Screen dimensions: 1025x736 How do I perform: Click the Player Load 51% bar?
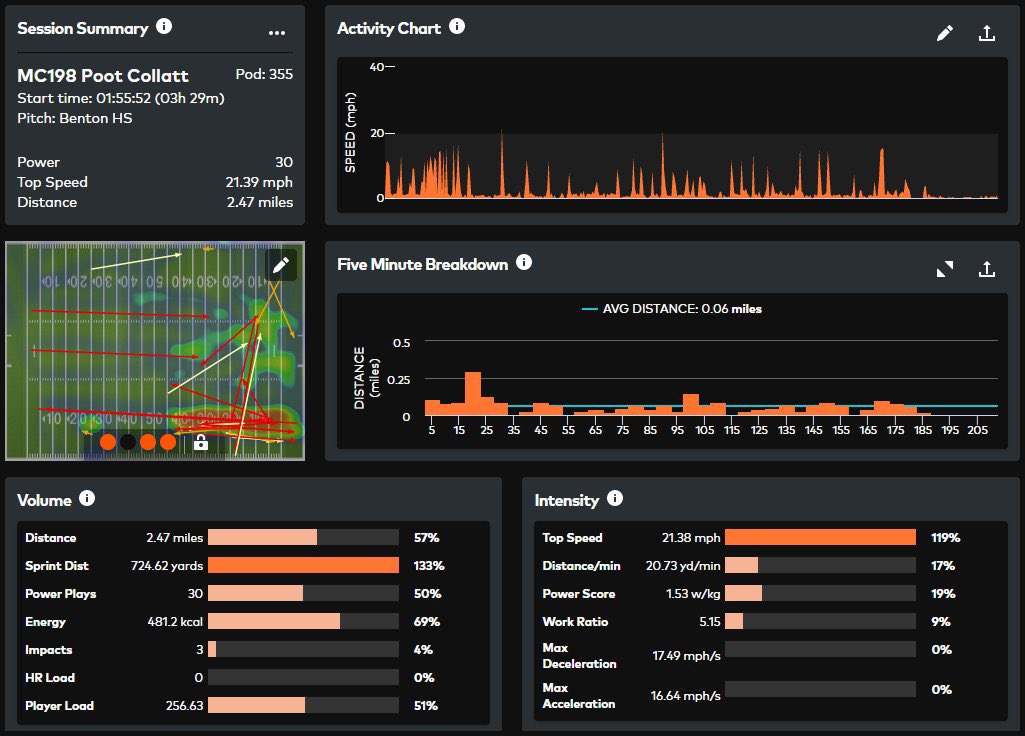(303, 705)
